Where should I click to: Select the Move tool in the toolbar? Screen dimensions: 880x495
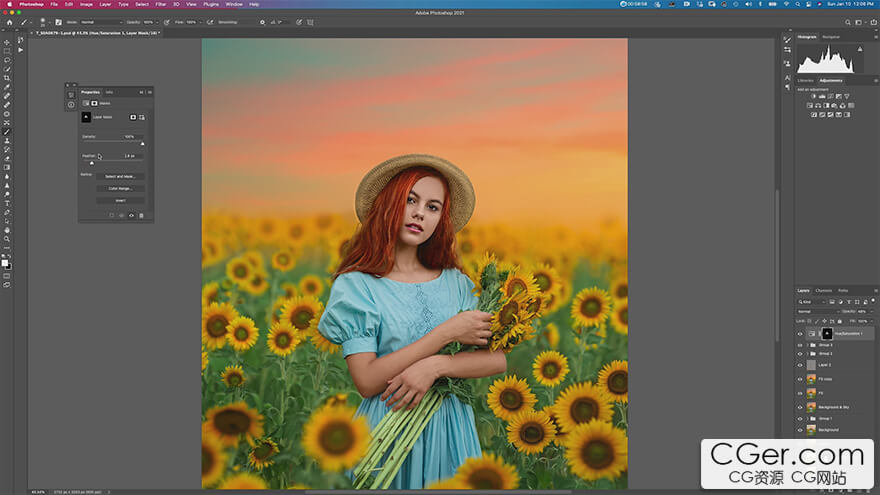pos(7,42)
